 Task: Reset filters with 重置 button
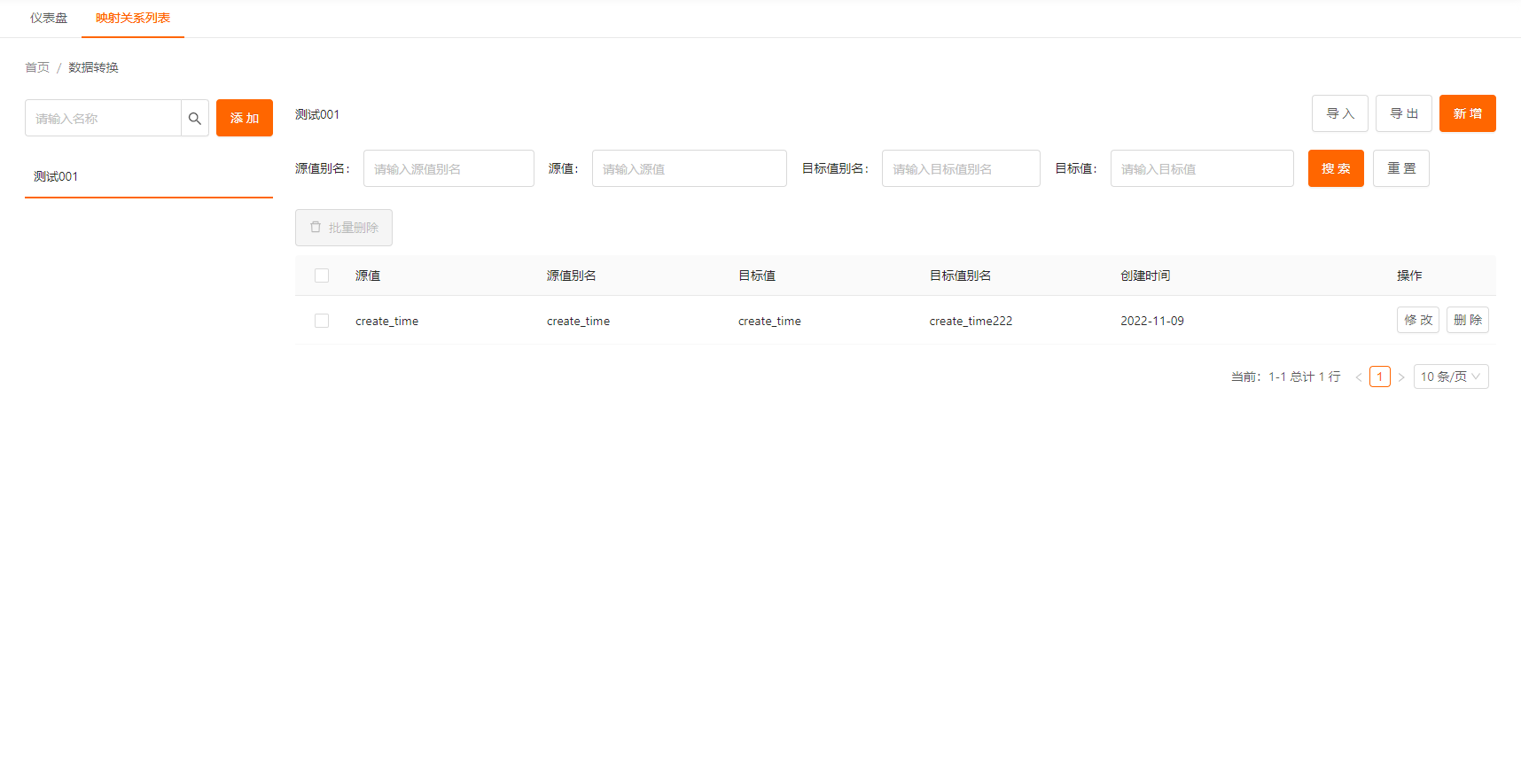[1400, 168]
